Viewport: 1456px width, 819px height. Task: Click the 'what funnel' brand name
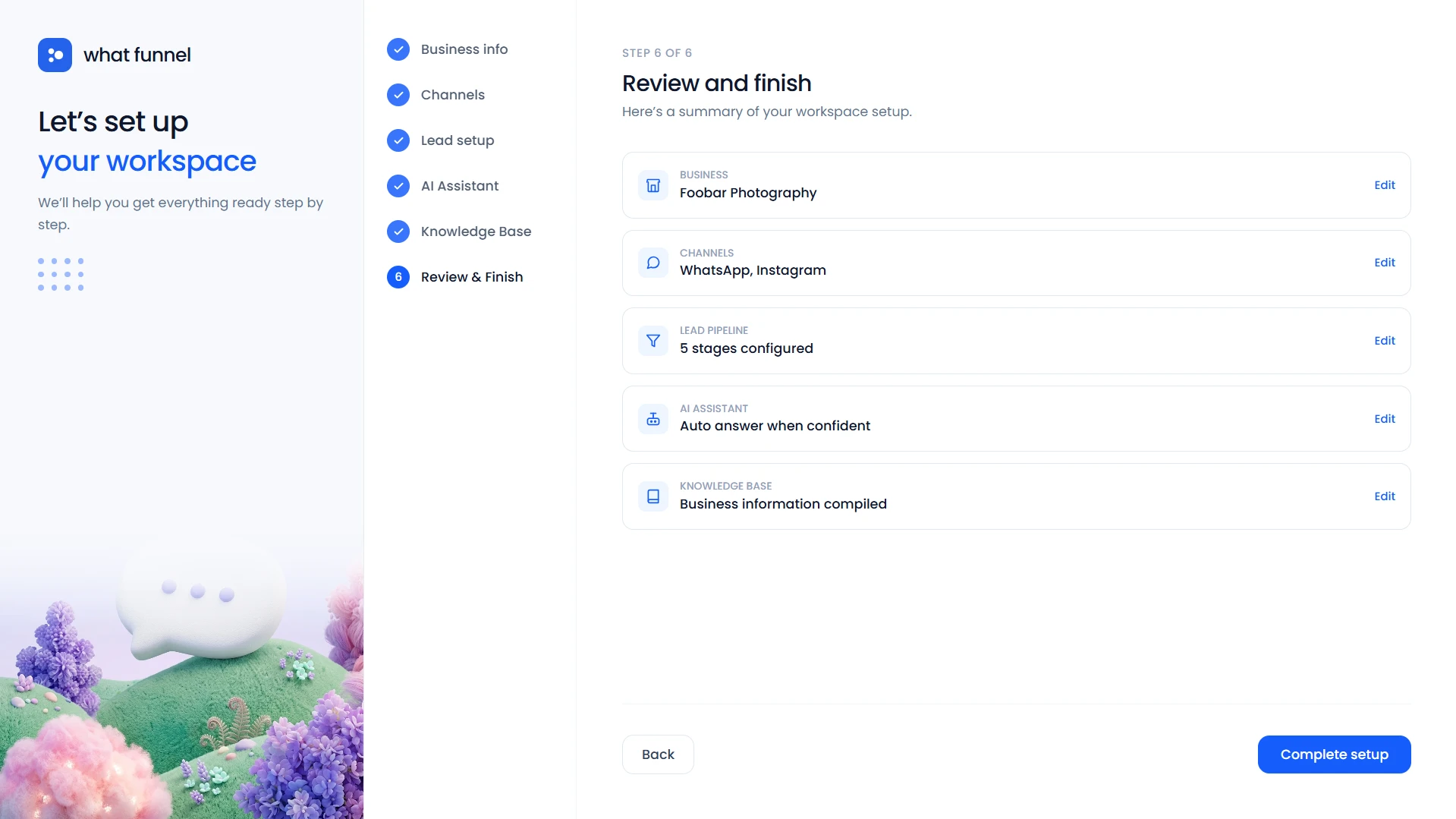tap(137, 55)
